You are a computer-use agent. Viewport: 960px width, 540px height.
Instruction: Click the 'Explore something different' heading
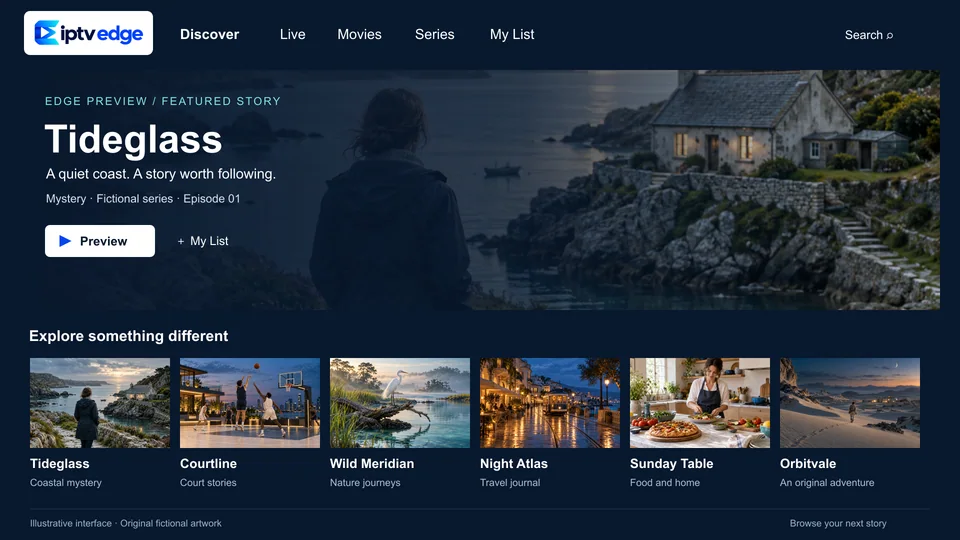pos(129,336)
